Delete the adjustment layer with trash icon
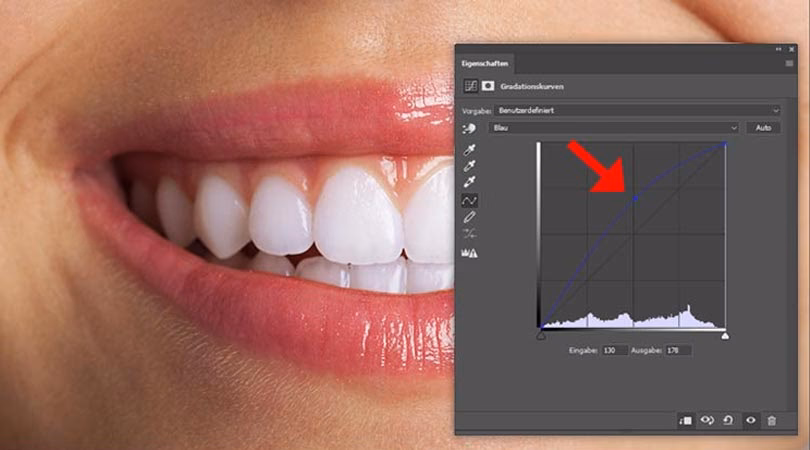 coord(772,421)
